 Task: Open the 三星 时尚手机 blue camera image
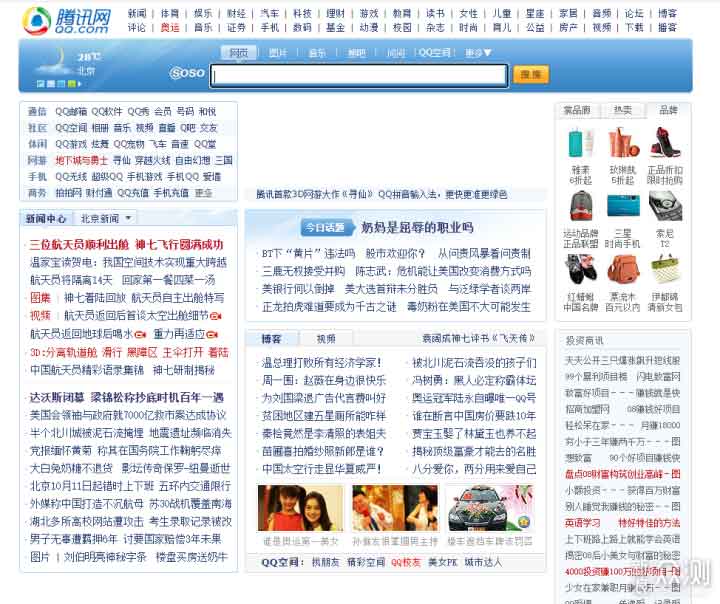pyautogui.click(x=623, y=206)
